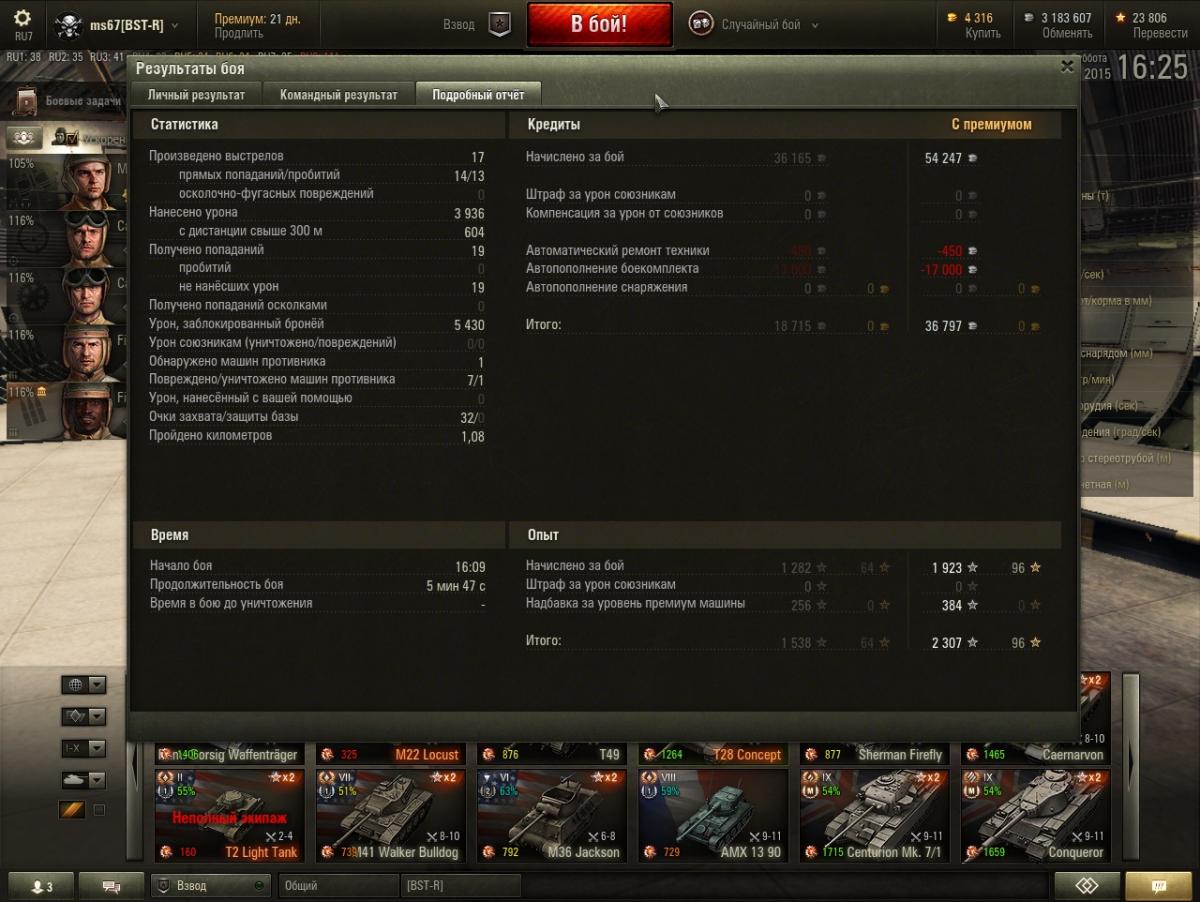This screenshot has height=902, width=1200.
Task: Open the tank silhouette filter dropdown
Action: [83, 780]
